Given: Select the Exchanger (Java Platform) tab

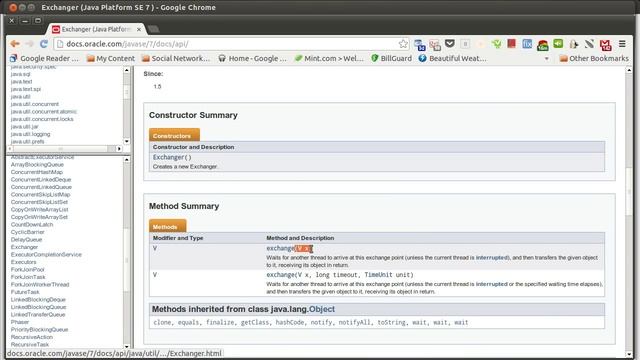Looking at the screenshot, I should pos(96,29).
